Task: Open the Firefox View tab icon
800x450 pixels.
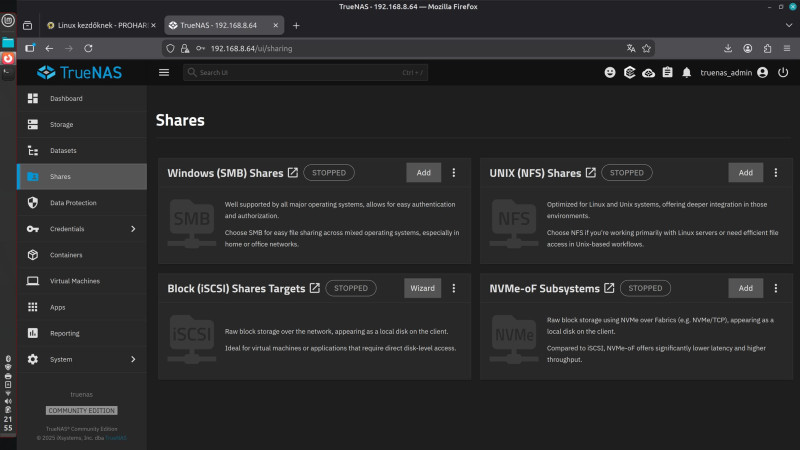Action: [x=28, y=26]
